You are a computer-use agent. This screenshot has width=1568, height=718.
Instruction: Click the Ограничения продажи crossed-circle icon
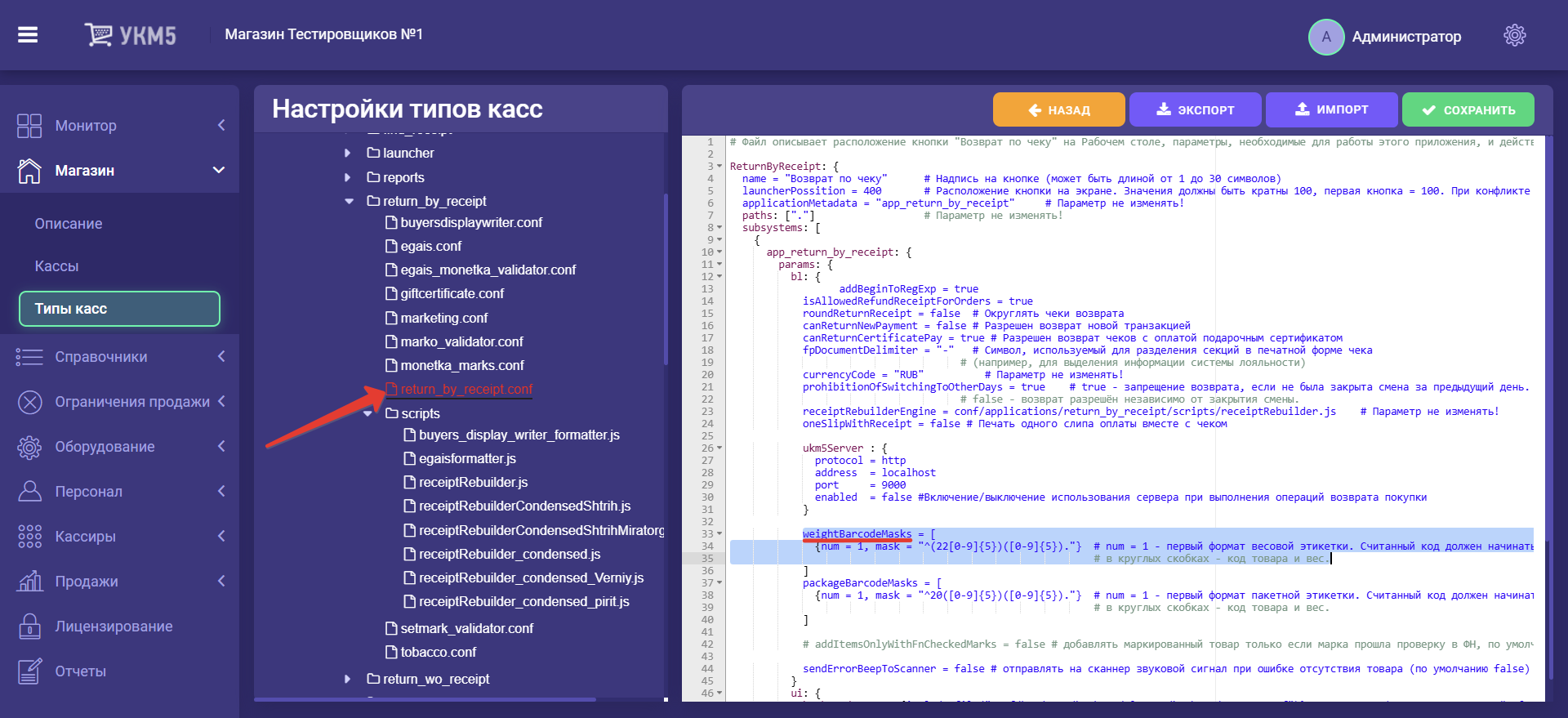(29, 402)
